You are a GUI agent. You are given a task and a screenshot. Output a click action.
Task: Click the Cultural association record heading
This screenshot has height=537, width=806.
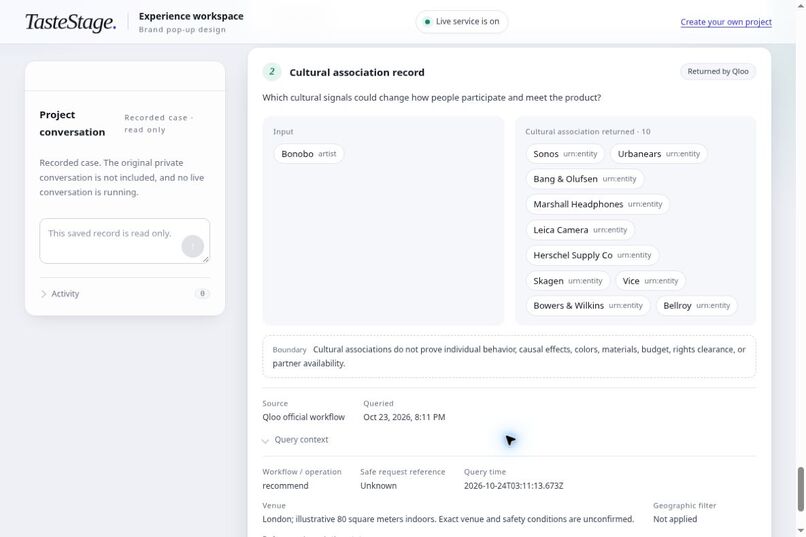(357, 72)
